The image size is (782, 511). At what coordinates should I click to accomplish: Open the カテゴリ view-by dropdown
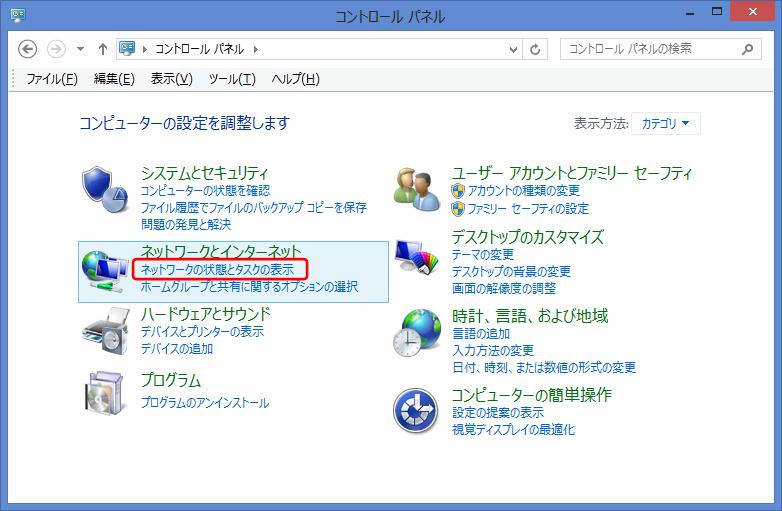[x=665, y=123]
